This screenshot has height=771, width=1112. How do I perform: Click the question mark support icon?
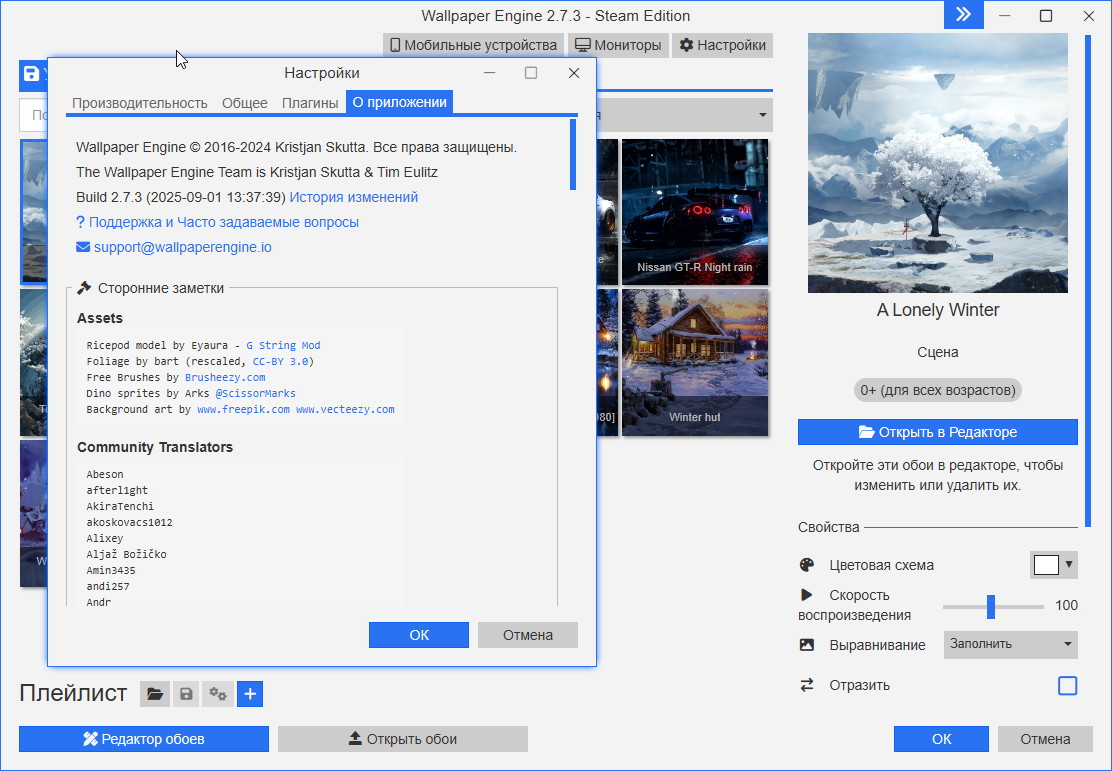[80, 223]
